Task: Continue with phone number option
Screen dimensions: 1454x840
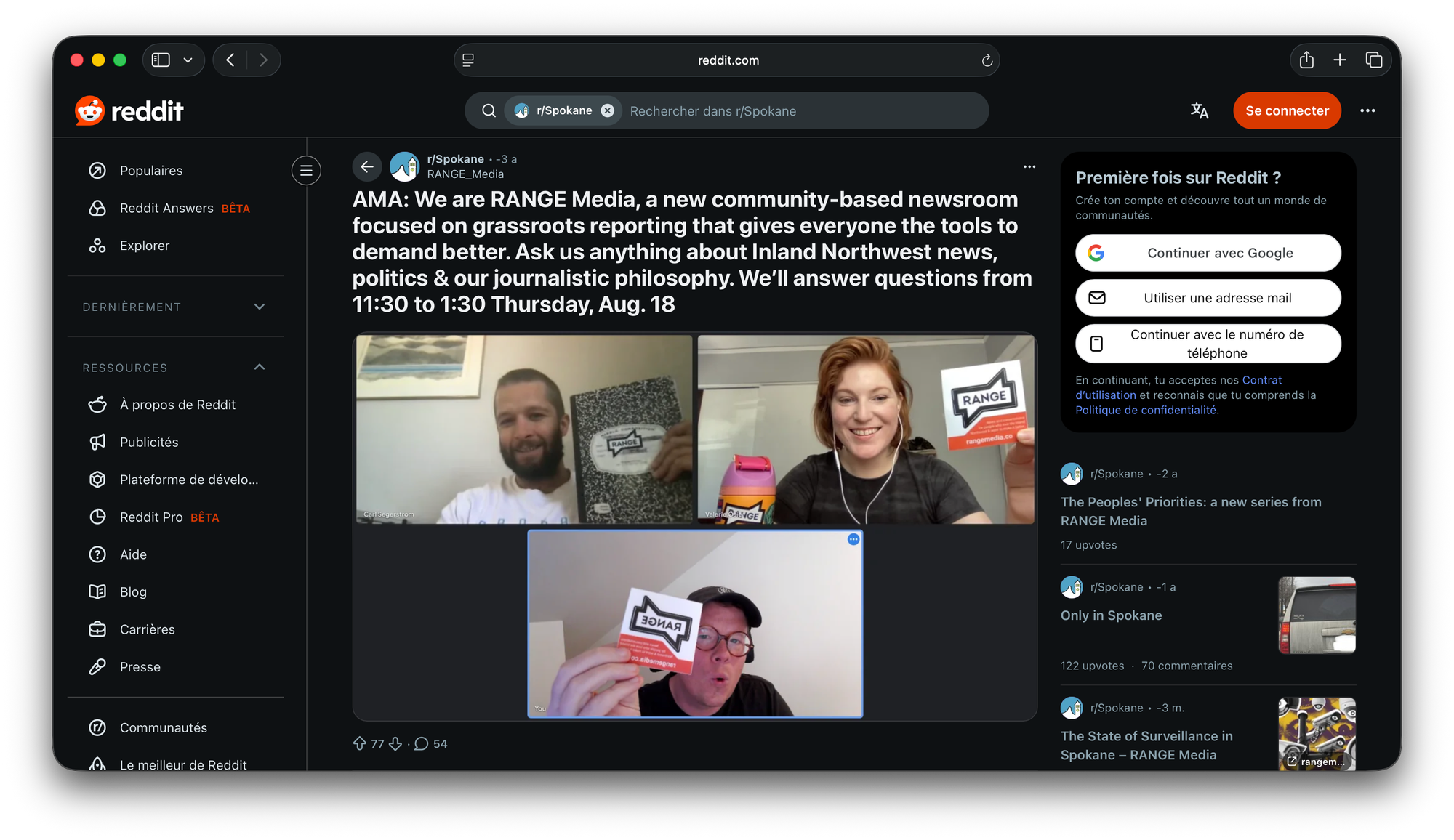Action: [1208, 344]
